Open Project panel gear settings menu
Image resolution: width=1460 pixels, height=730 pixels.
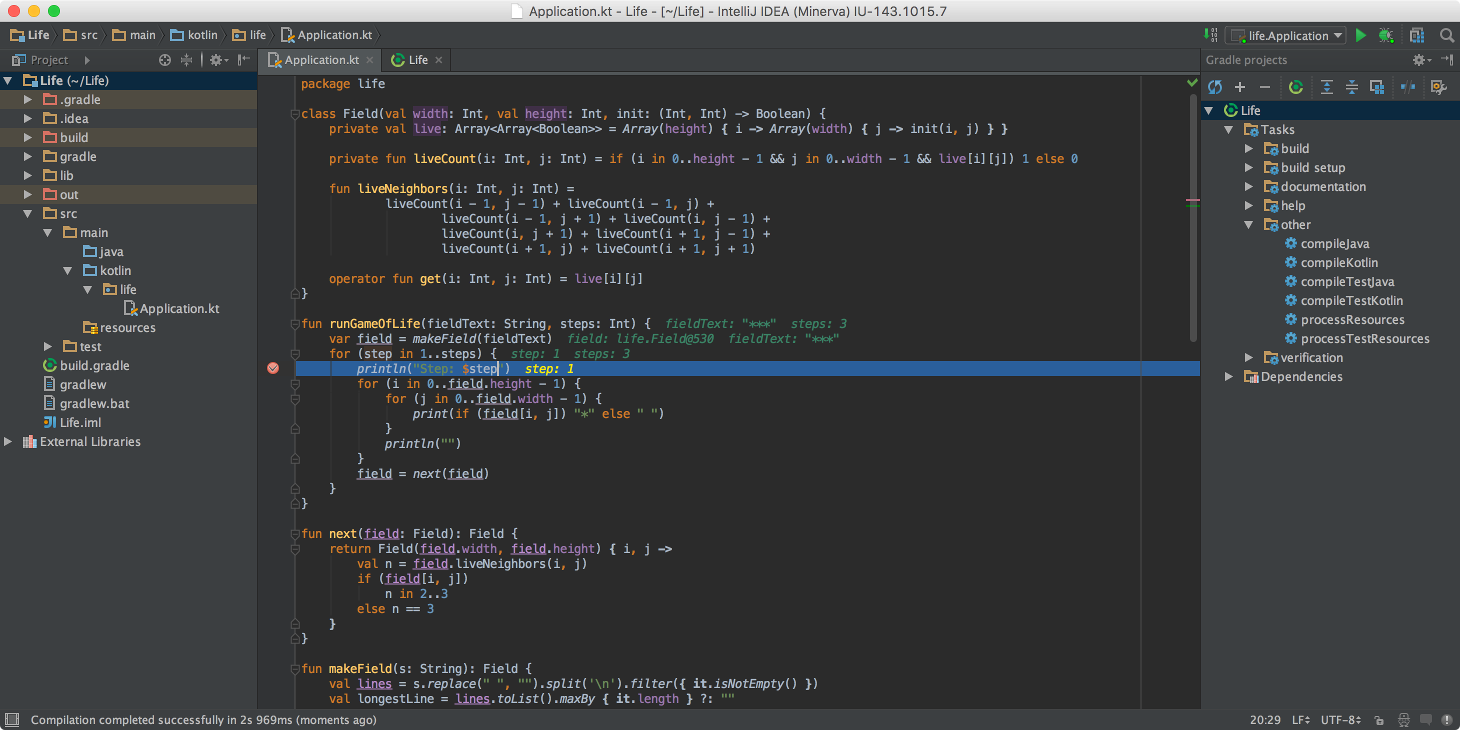(218, 60)
